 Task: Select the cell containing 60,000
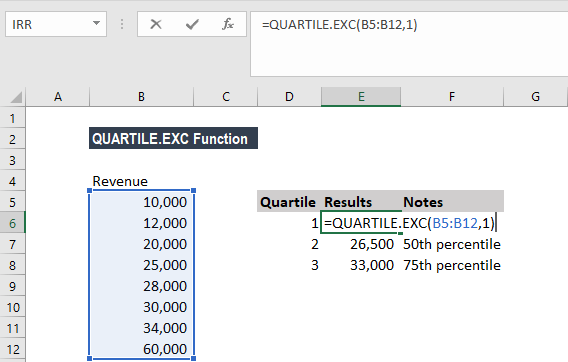pos(141,349)
